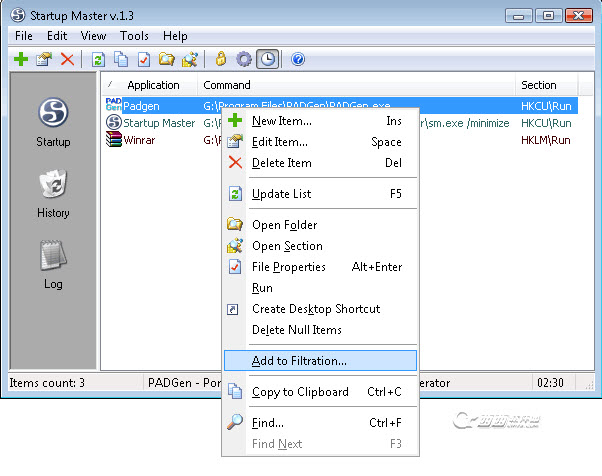Image resolution: width=602 pixels, height=476 pixels.
Task: Select Create Desktop Shortcut menu entry
Action: [x=316, y=309]
